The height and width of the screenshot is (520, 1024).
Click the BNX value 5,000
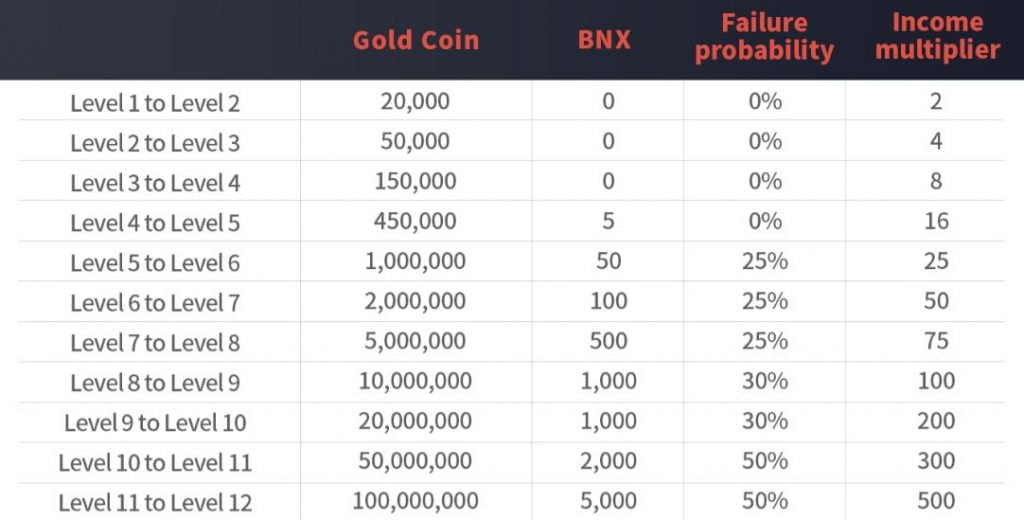(x=608, y=500)
